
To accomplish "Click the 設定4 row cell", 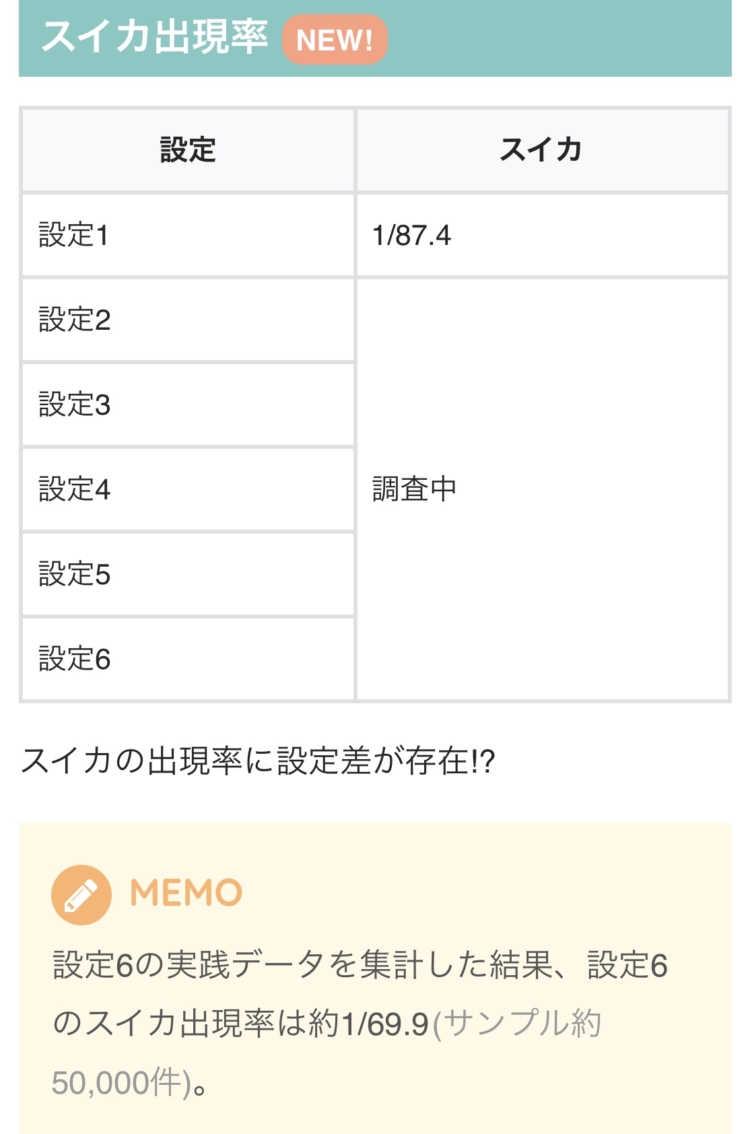I will tap(188, 490).
